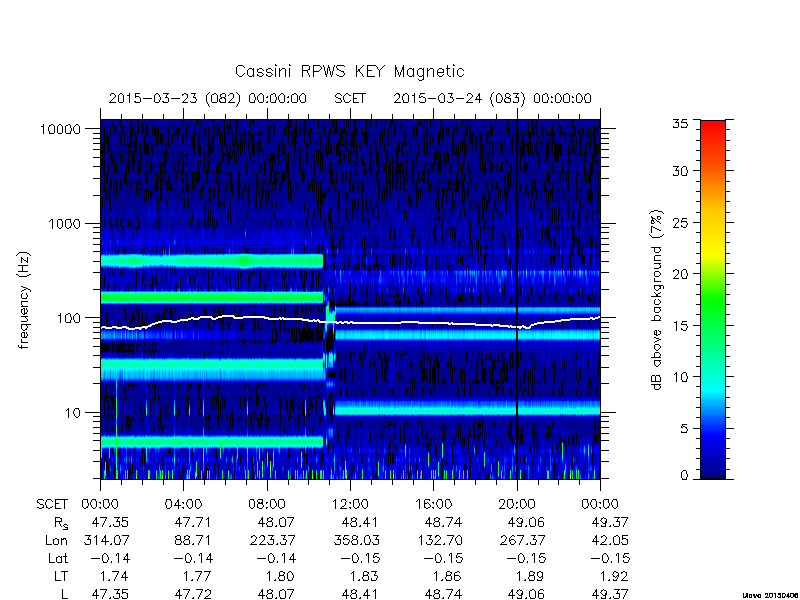Click the '20' tick on the color scale
This screenshot has width=800, height=600.
(x=681, y=274)
